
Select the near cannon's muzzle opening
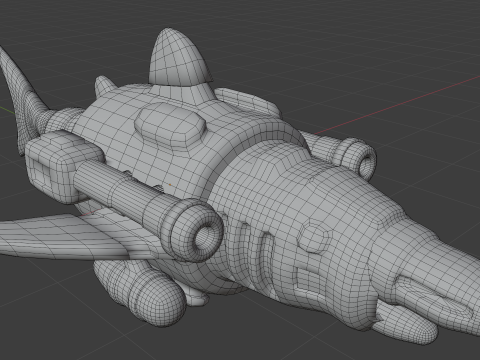pyautogui.click(x=204, y=236)
